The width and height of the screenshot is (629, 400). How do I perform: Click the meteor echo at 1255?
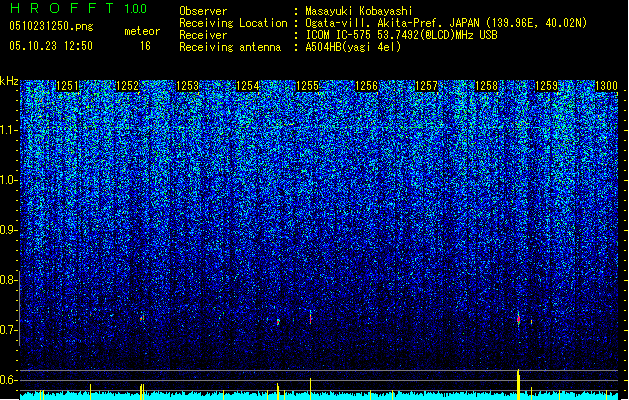coord(310,317)
